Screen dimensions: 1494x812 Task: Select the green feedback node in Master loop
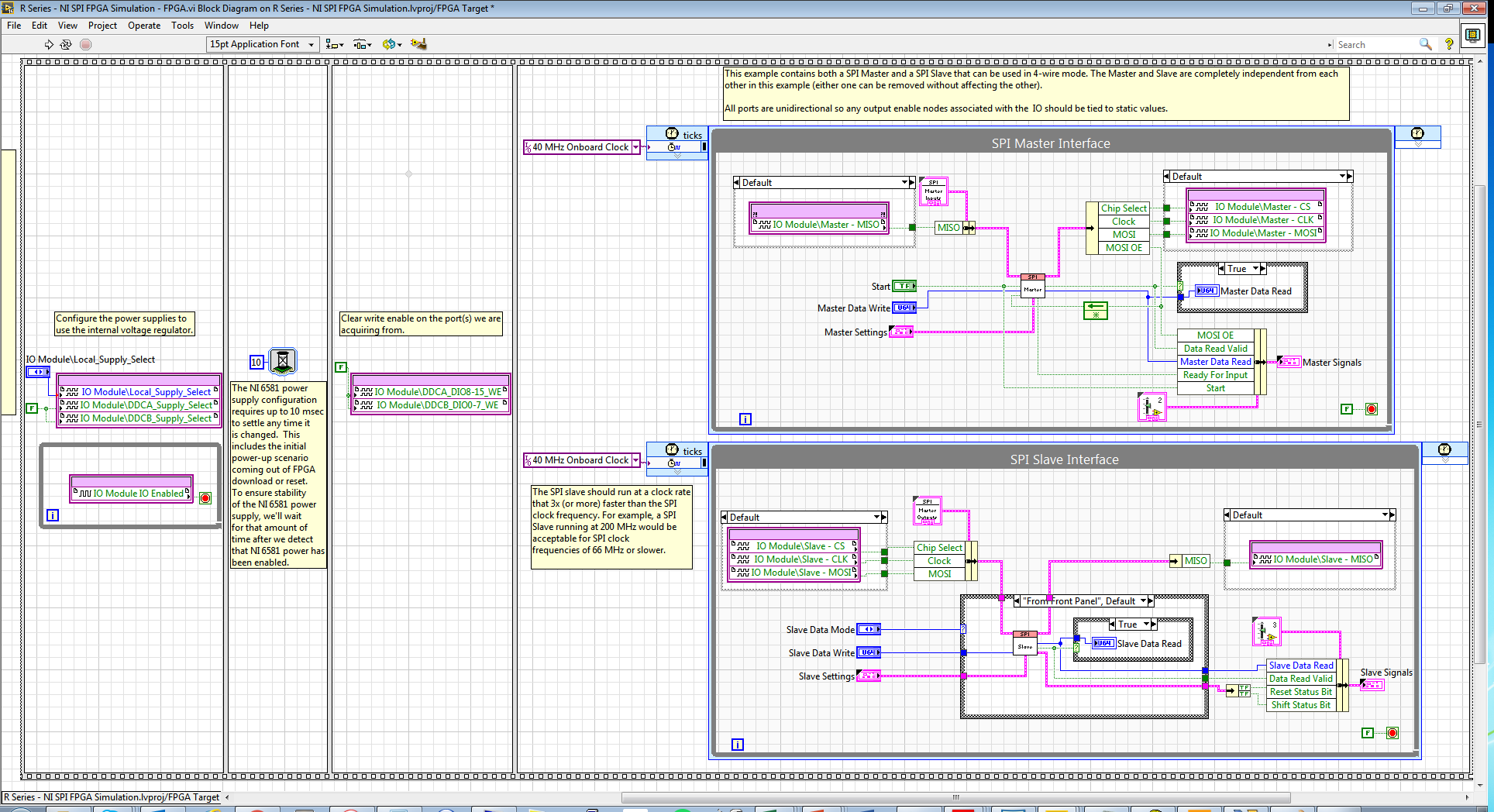tap(1096, 311)
